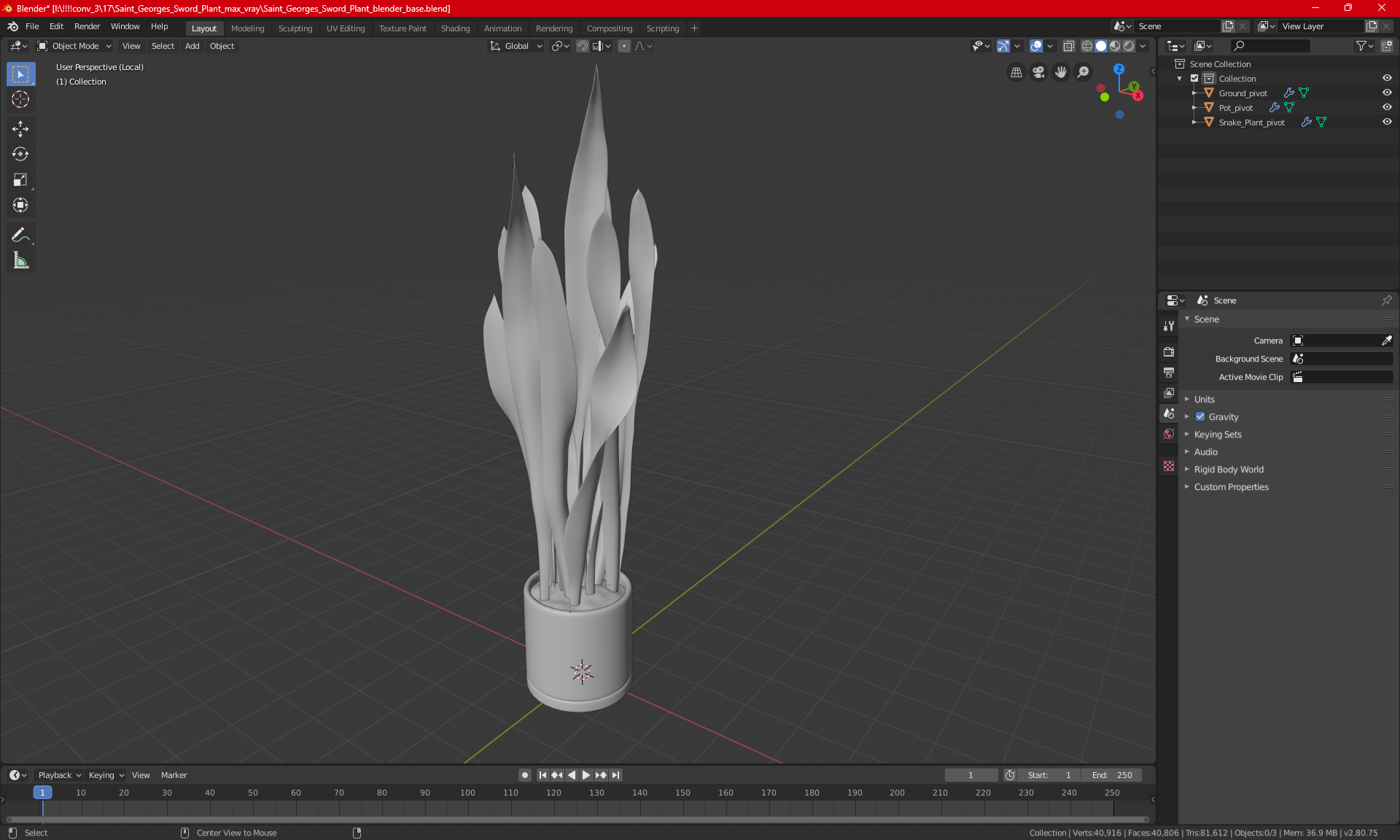
Task: Switch to material preview shading
Action: [x=1115, y=46]
